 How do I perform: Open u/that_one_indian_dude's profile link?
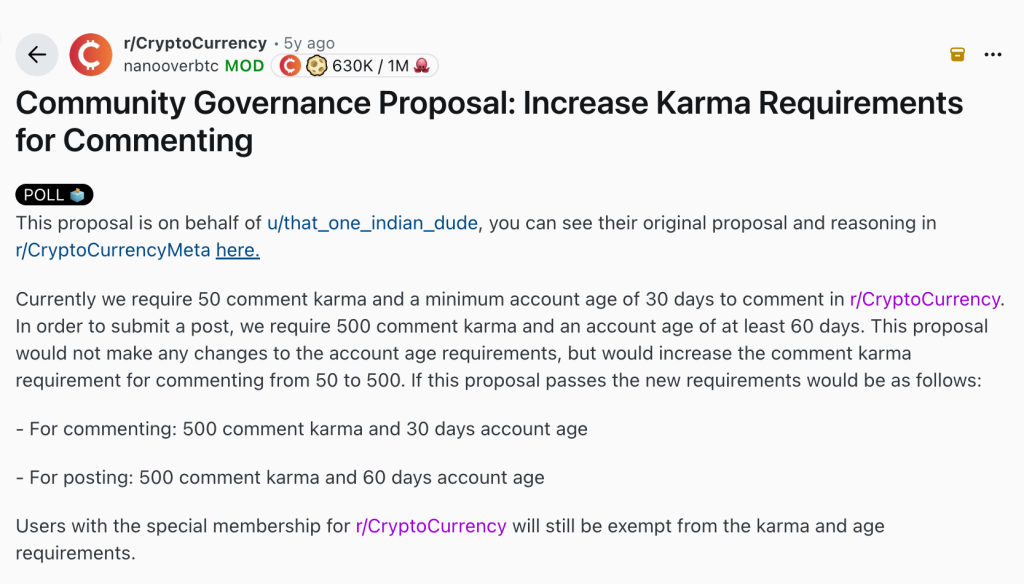point(374,222)
